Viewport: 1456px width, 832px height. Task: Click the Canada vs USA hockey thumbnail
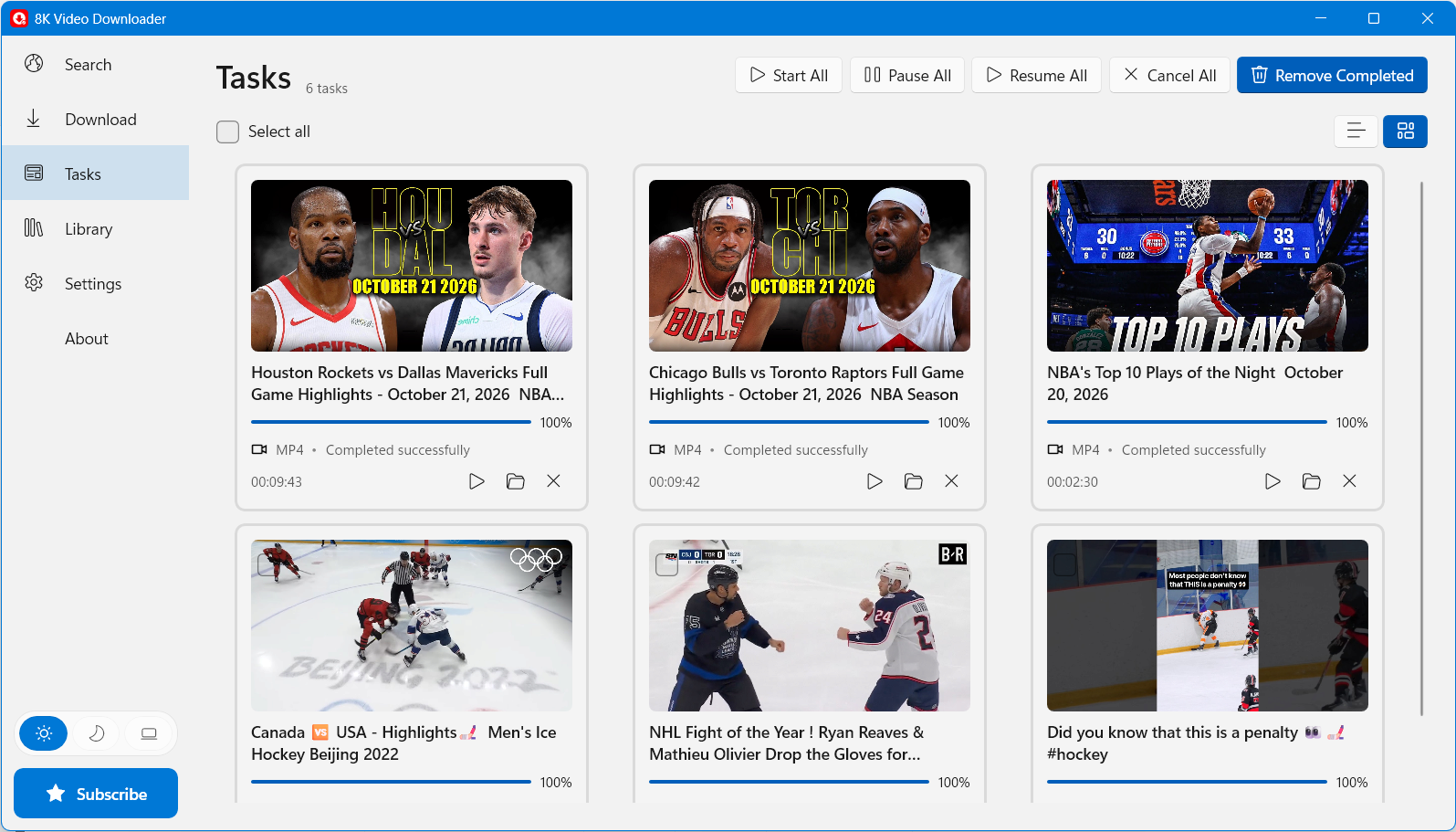(412, 626)
